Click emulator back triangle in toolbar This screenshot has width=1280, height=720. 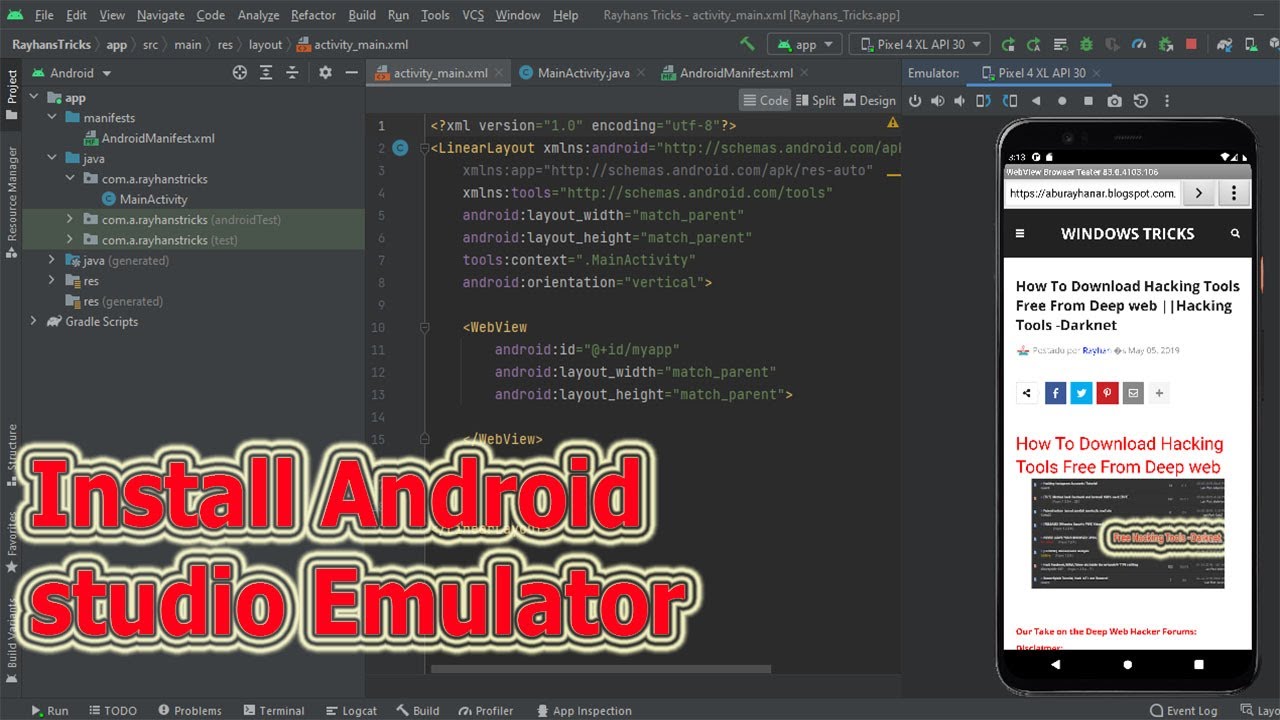1036,101
